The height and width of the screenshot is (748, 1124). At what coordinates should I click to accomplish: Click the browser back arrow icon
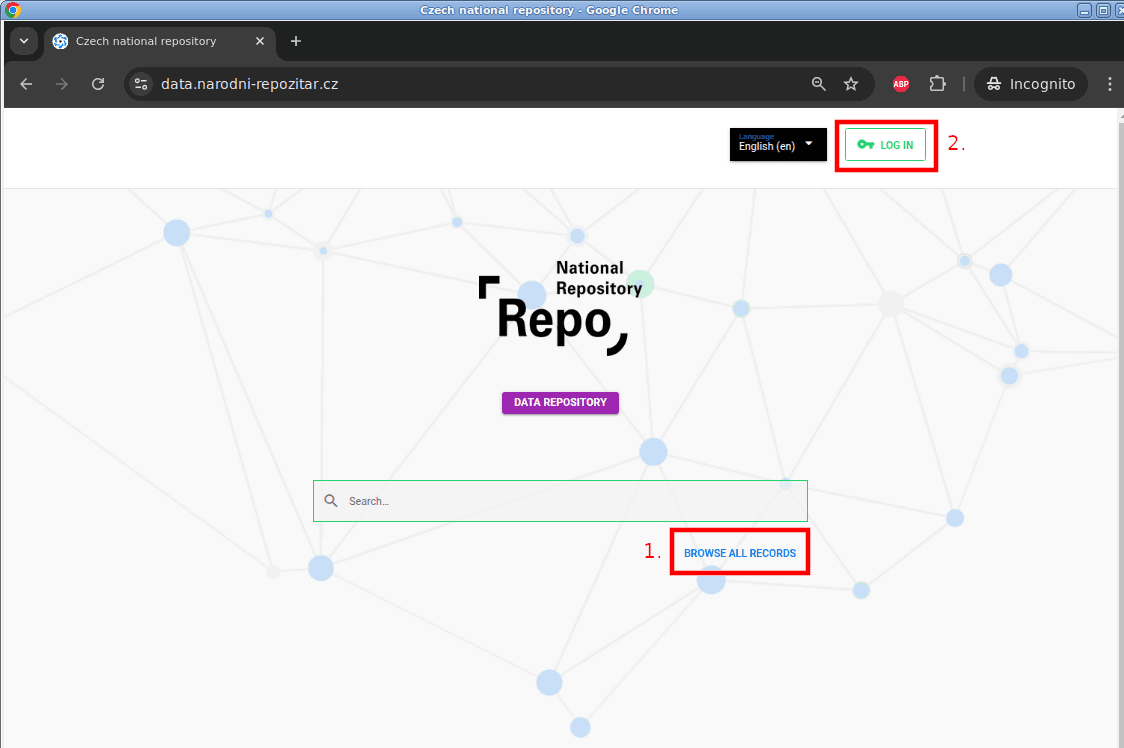26,84
